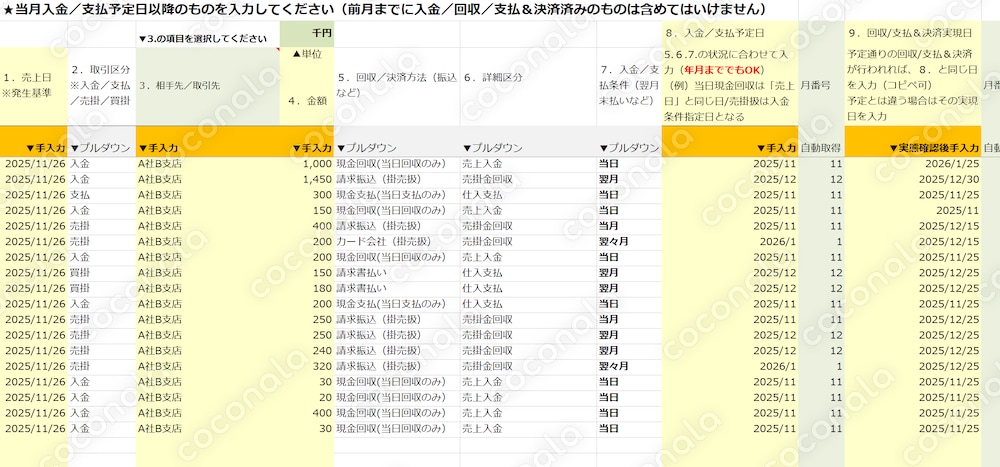Select the 180 amount cell
Image resolution: width=1000 pixels, height=467 pixels.
click(307, 288)
